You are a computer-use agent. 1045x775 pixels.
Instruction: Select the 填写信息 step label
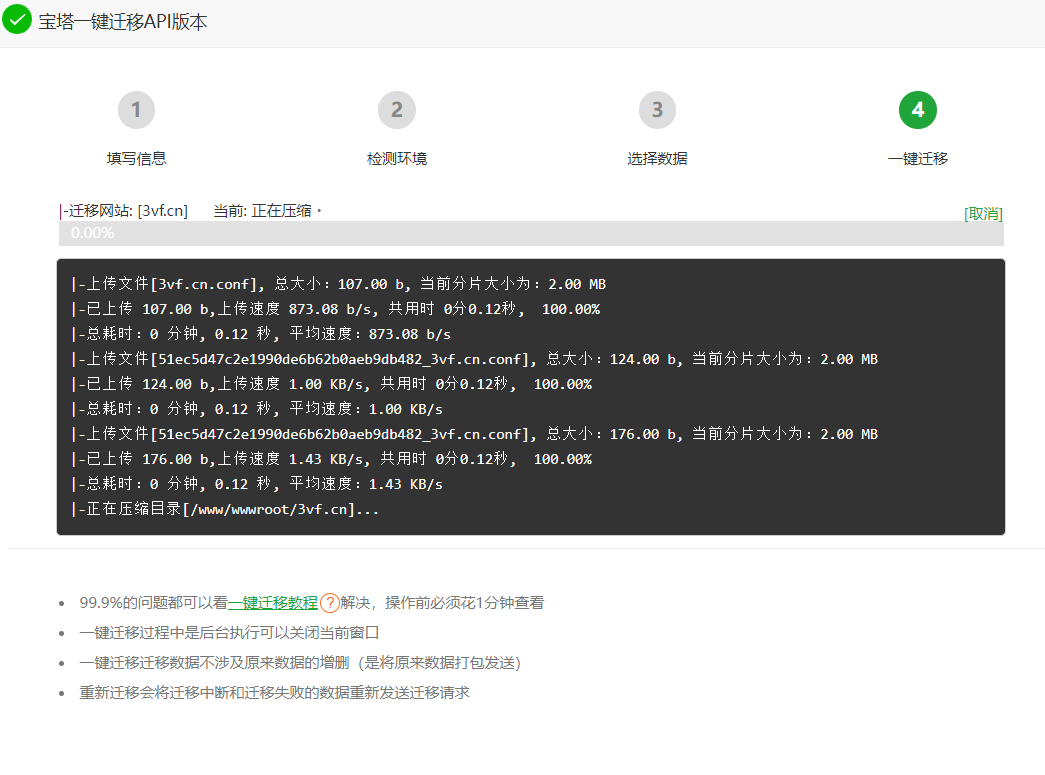click(x=136, y=158)
